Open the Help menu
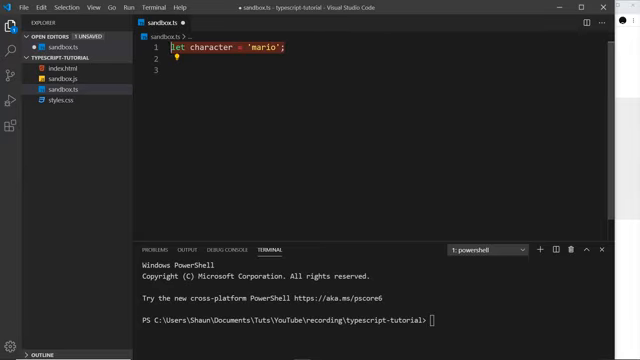Viewport: 640px width, 360px height. pyautogui.click(x=180, y=7)
